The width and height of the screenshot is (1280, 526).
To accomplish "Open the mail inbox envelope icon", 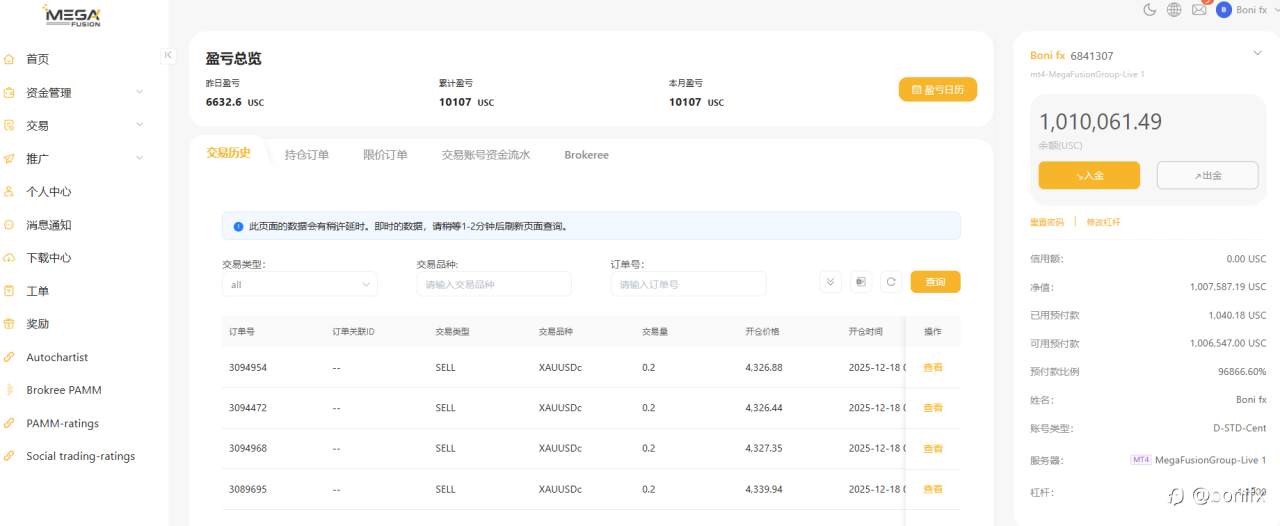I will click(1199, 10).
